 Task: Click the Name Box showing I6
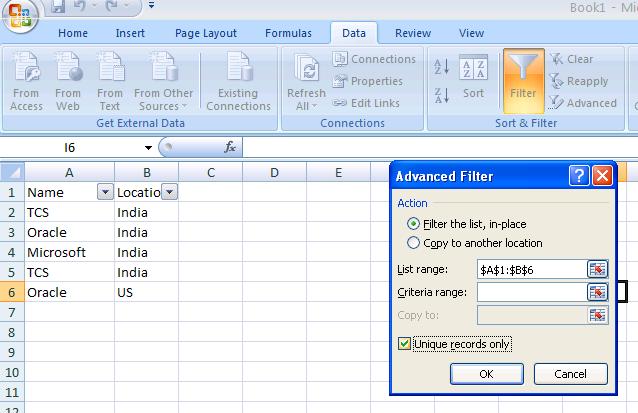pyautogui.click(x=70, y=147)
